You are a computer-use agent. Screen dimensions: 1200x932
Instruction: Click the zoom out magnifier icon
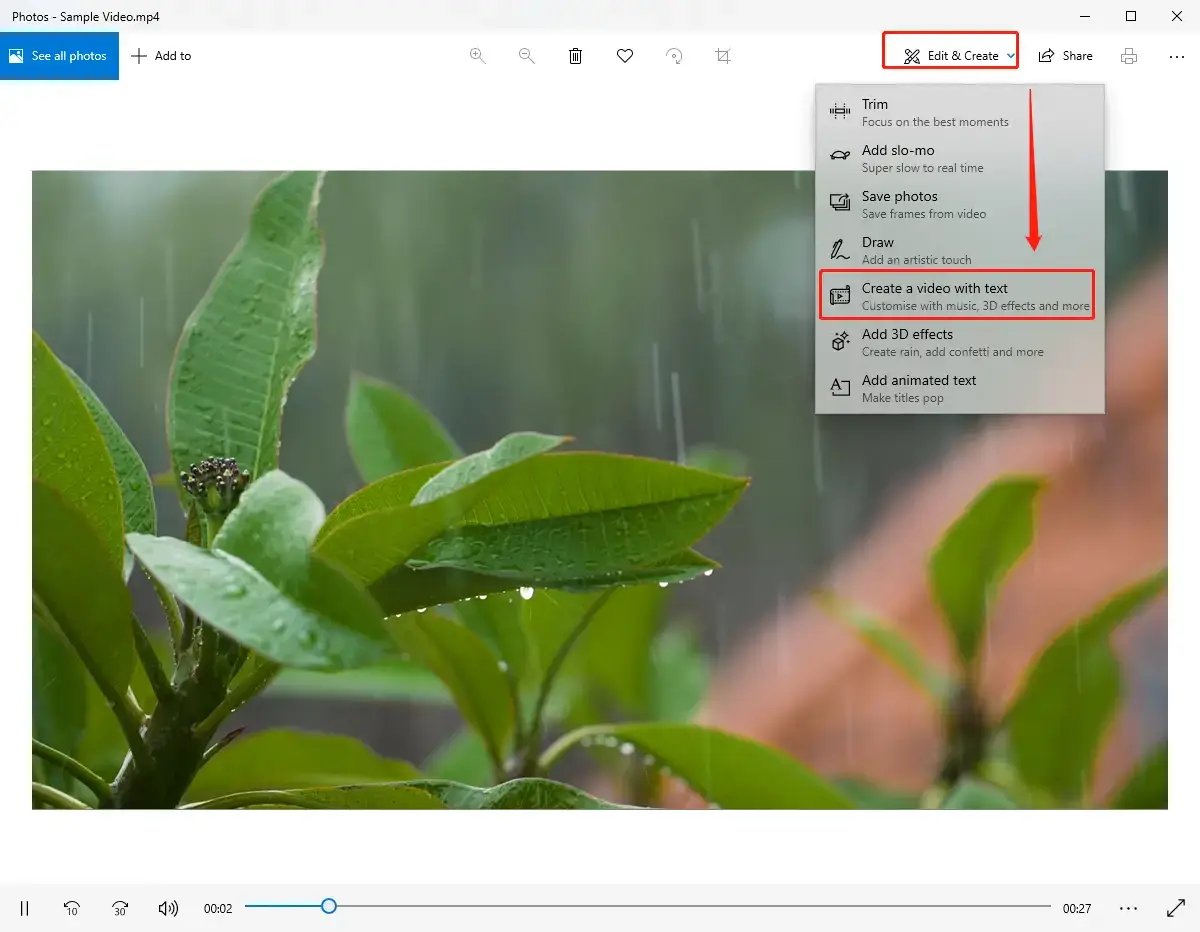[527, 56]
